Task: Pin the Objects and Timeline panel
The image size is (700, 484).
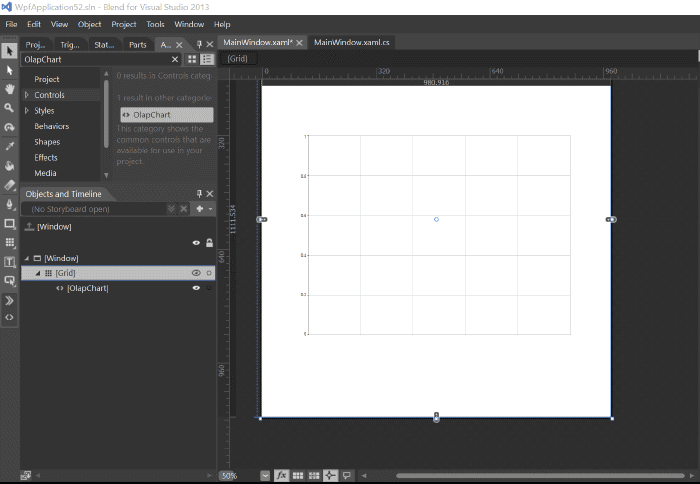Action: click(x=199, y=193)
